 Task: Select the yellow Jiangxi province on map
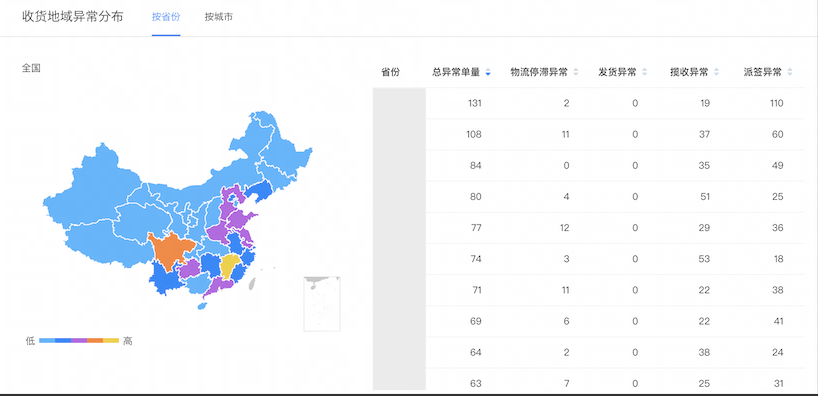pos(228,266)
